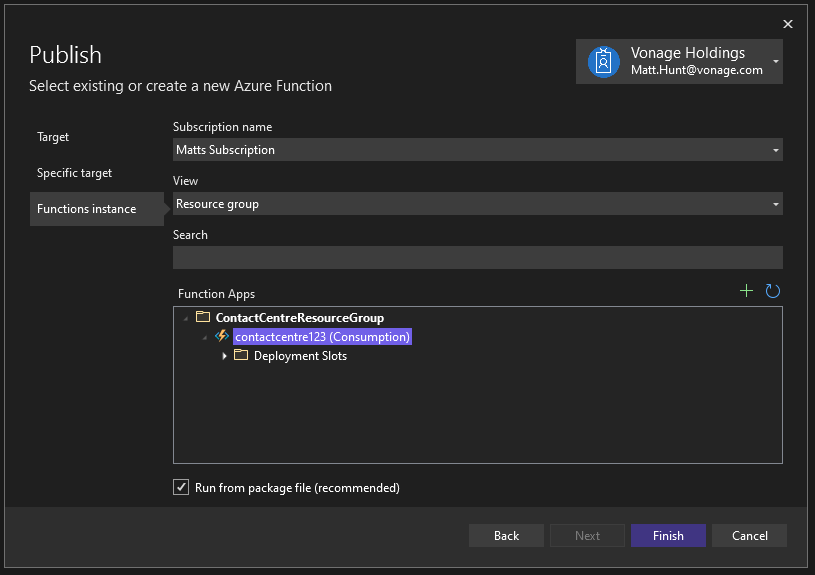The height and width of the screenshot is (575, 815).
Task: Toggle Run from package file checkbox
Action: tap(181, 487)
